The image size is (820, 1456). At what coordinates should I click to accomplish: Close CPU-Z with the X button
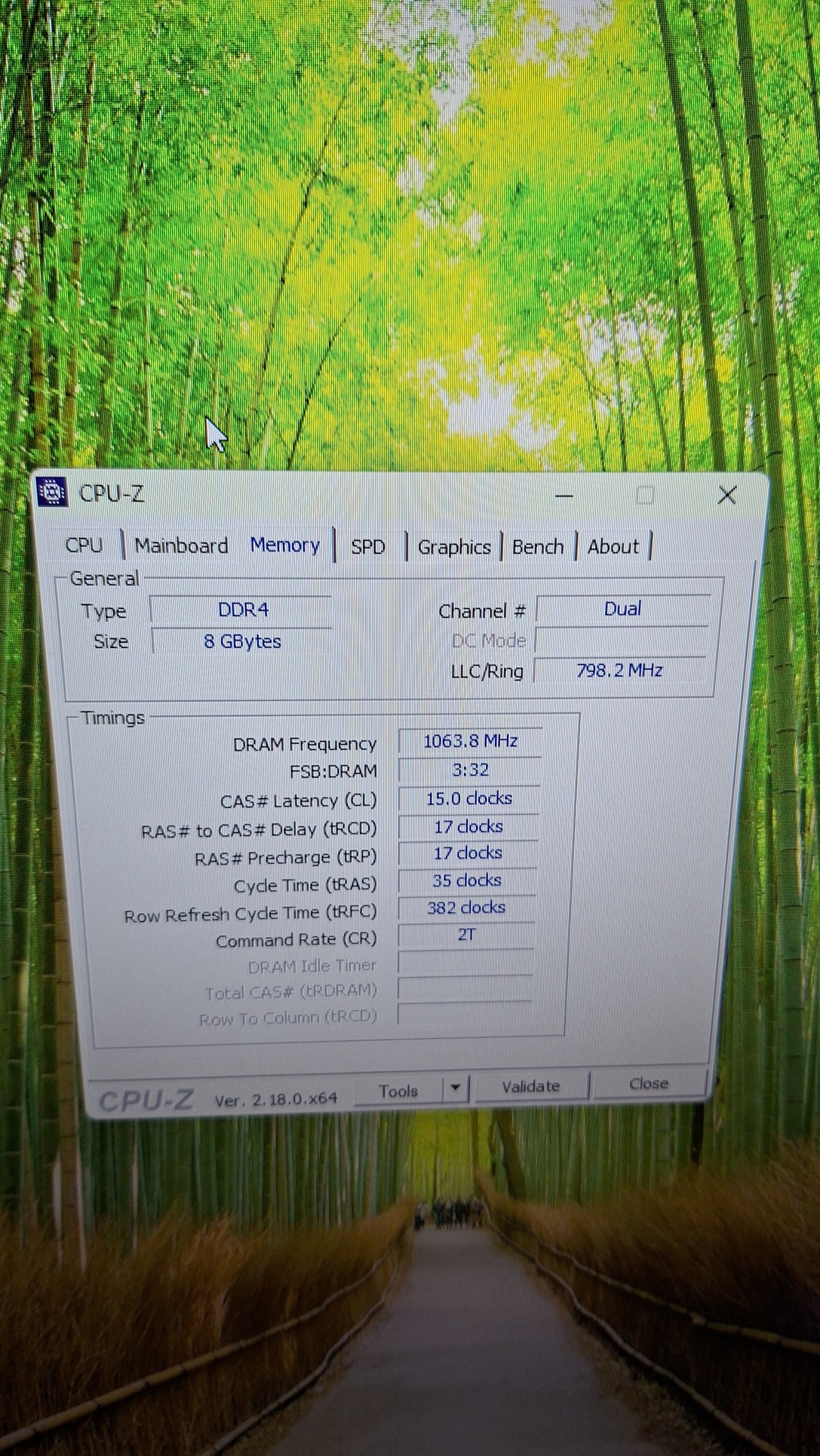[x=727, y=495]
